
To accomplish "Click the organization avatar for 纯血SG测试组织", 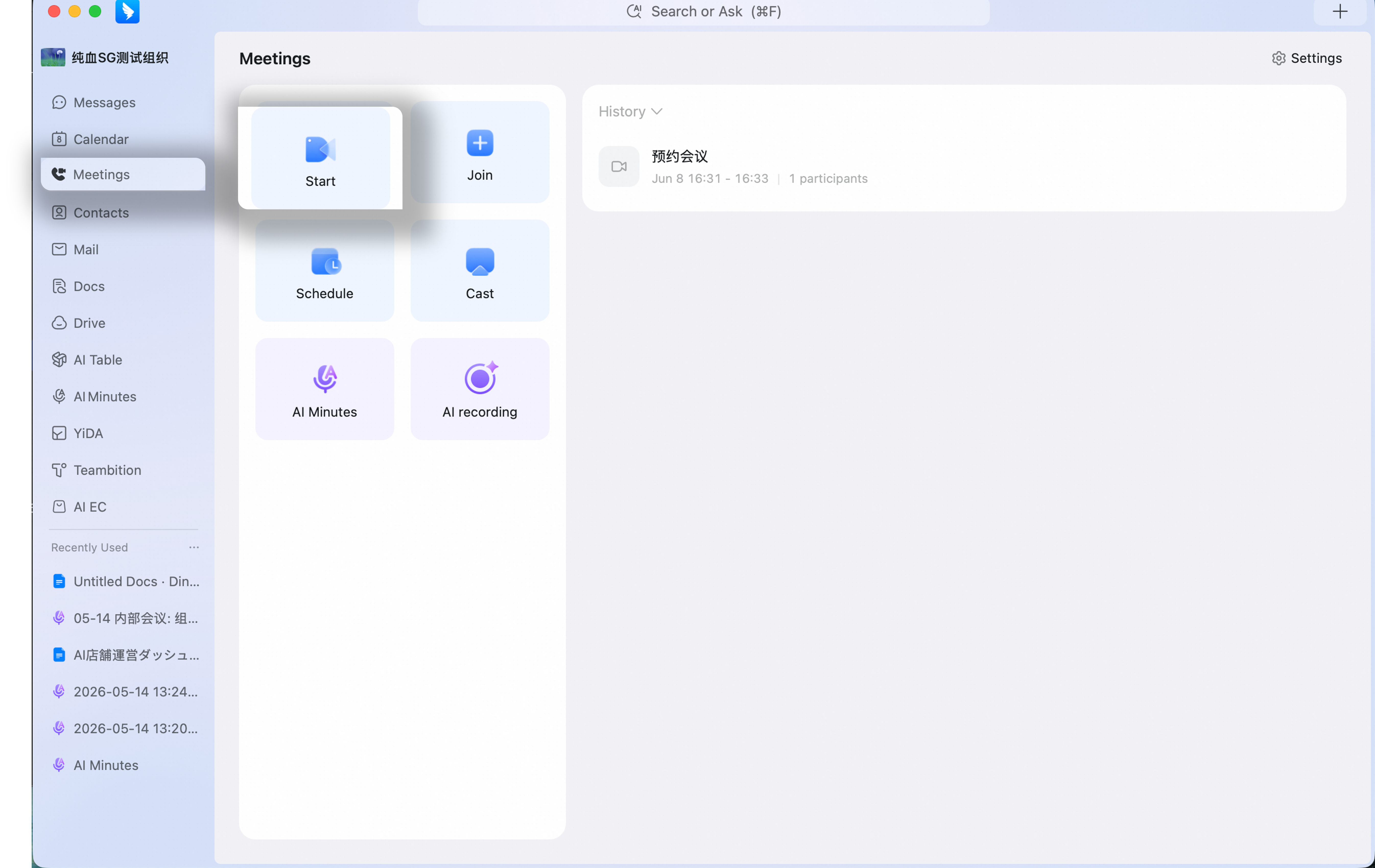I will coord(53,58).
